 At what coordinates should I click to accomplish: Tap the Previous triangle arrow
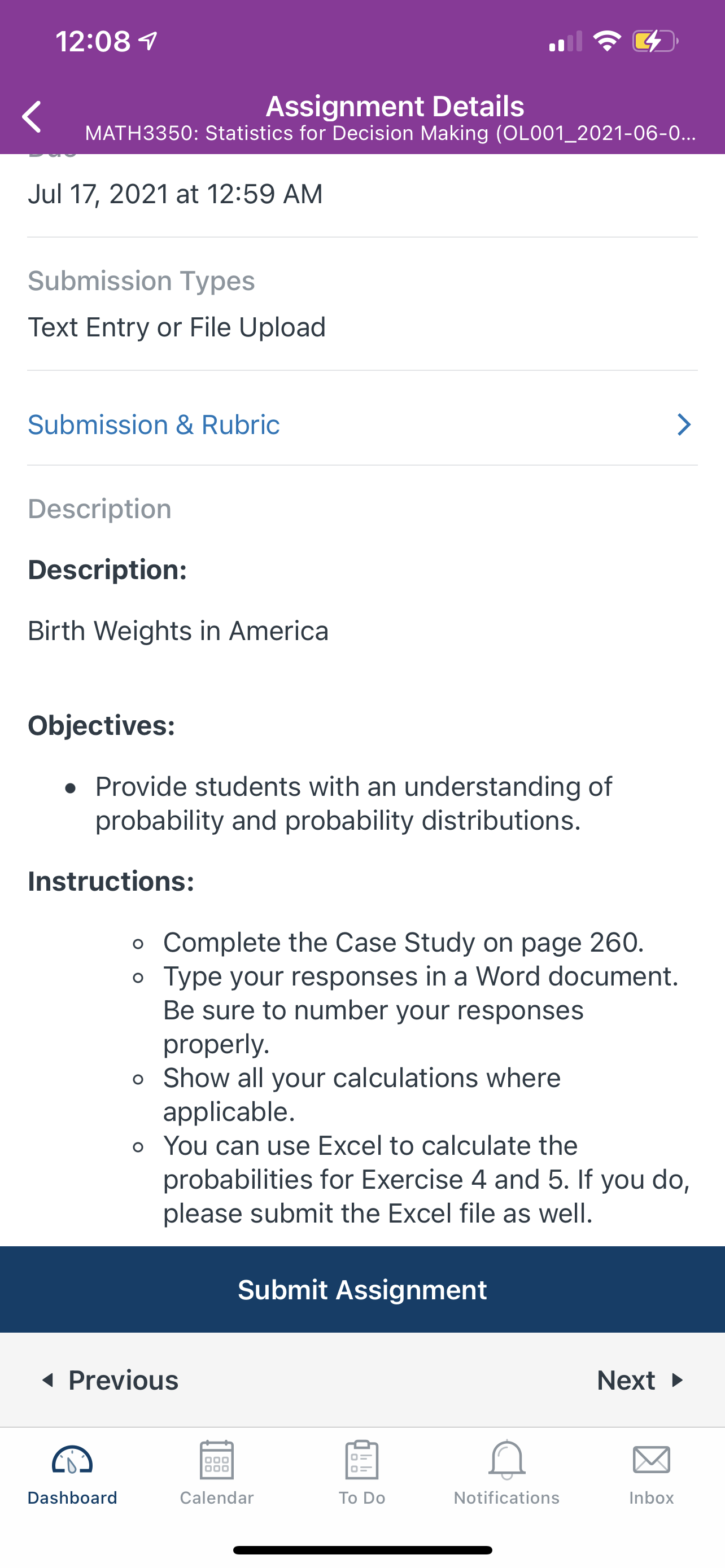(47, 1380)
